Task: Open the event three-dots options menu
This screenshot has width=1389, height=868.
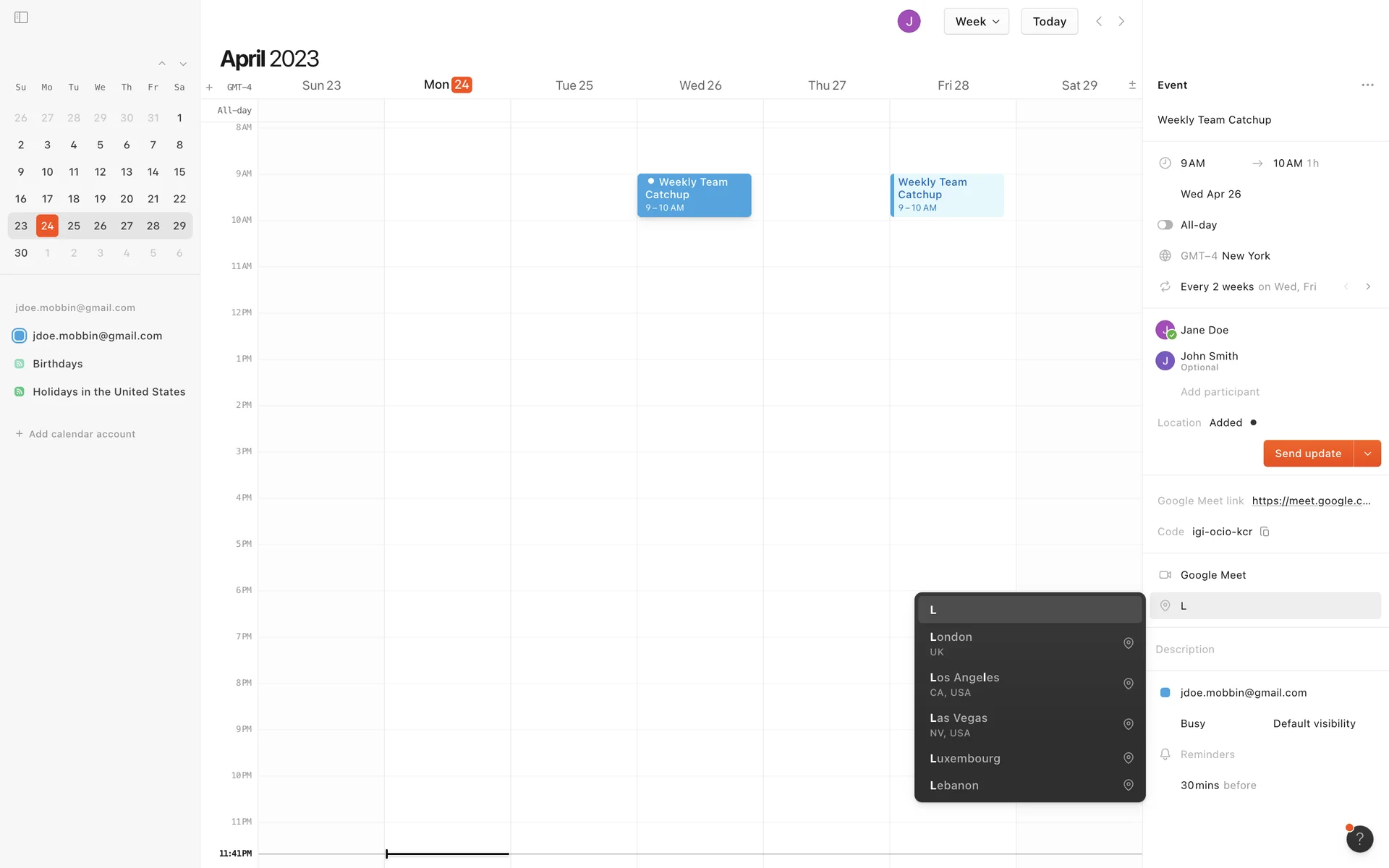Action: click(x=1367, y=85)
